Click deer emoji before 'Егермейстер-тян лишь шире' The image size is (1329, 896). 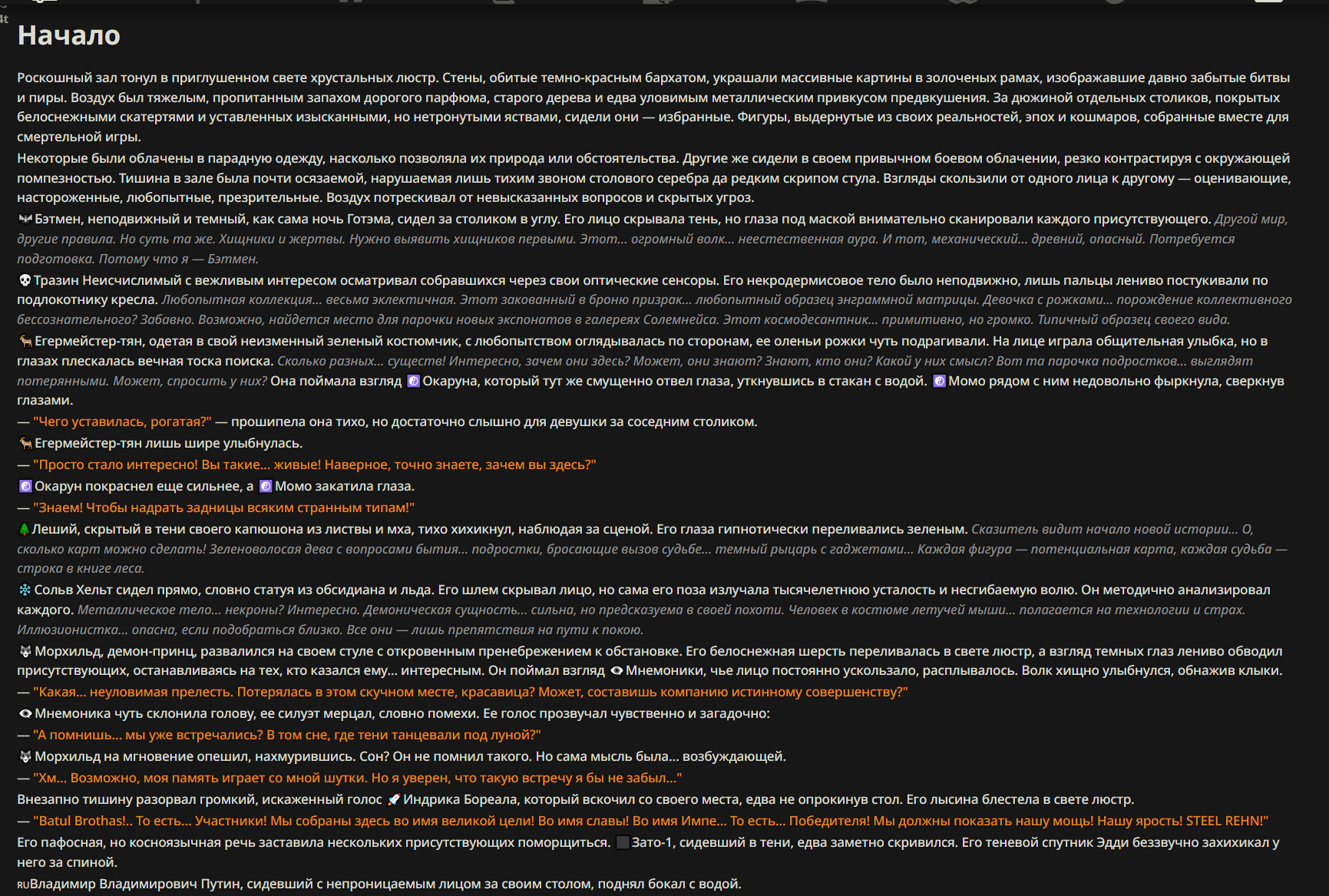click(25, 443)
